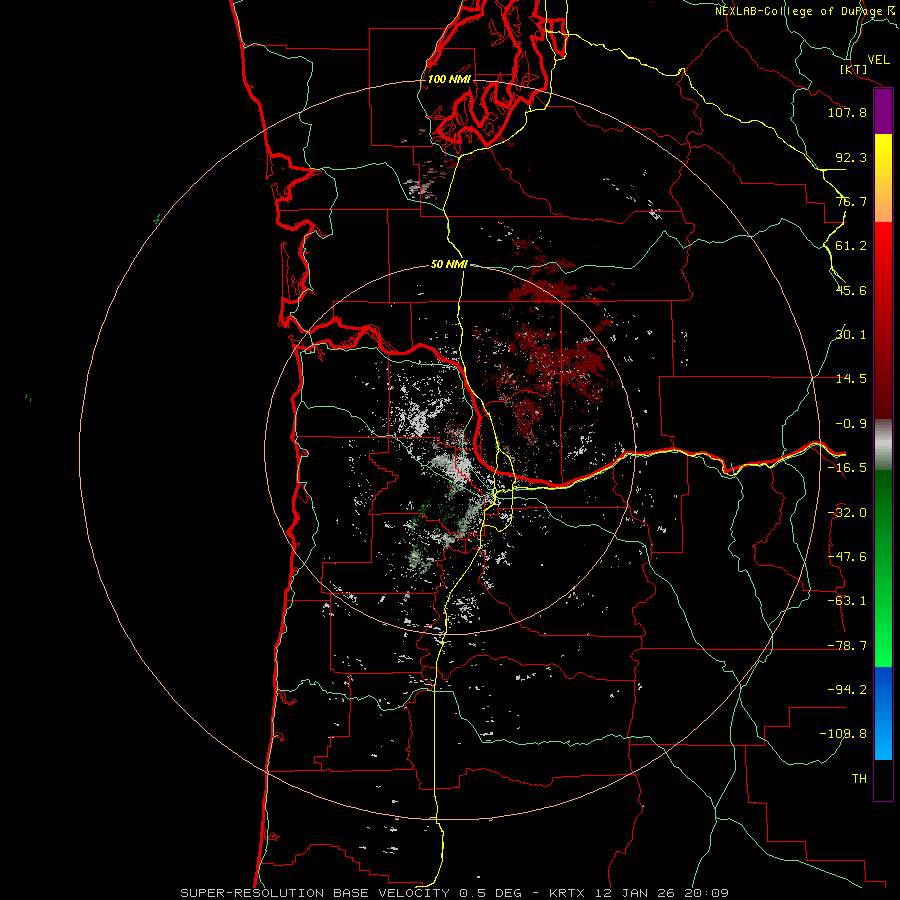The image size is (900, 900).
Task: Select the -63.1 velocity scale value
Action: coord(847,601)
